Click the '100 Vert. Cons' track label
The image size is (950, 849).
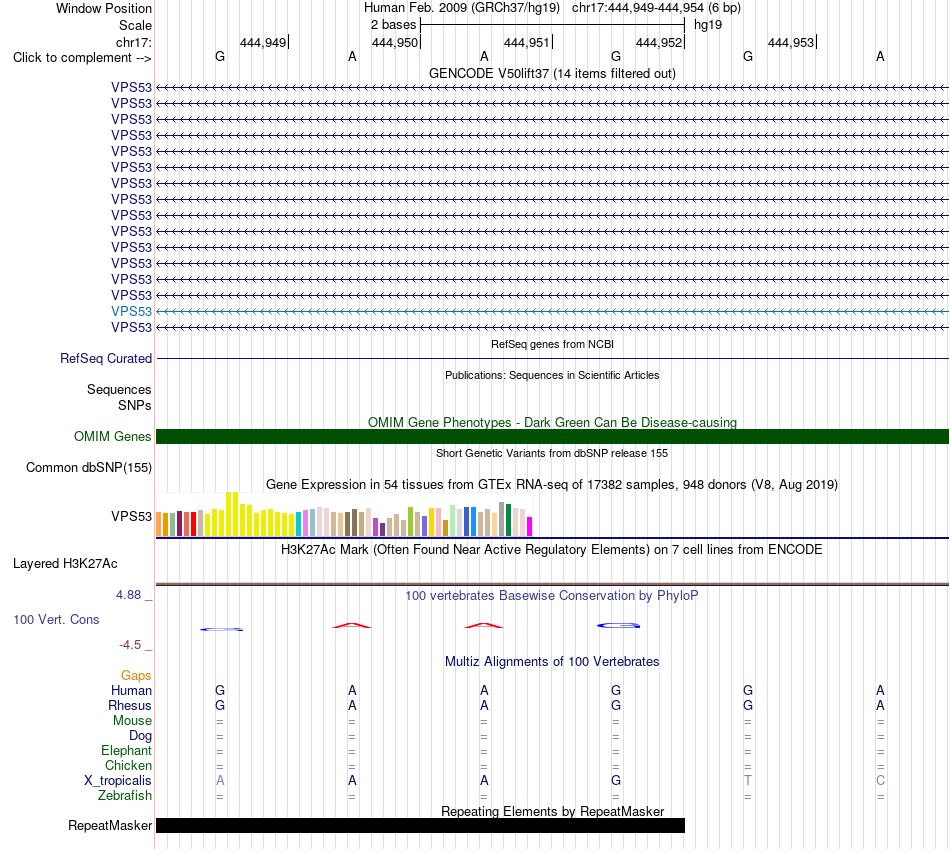[x=56, y=619]
